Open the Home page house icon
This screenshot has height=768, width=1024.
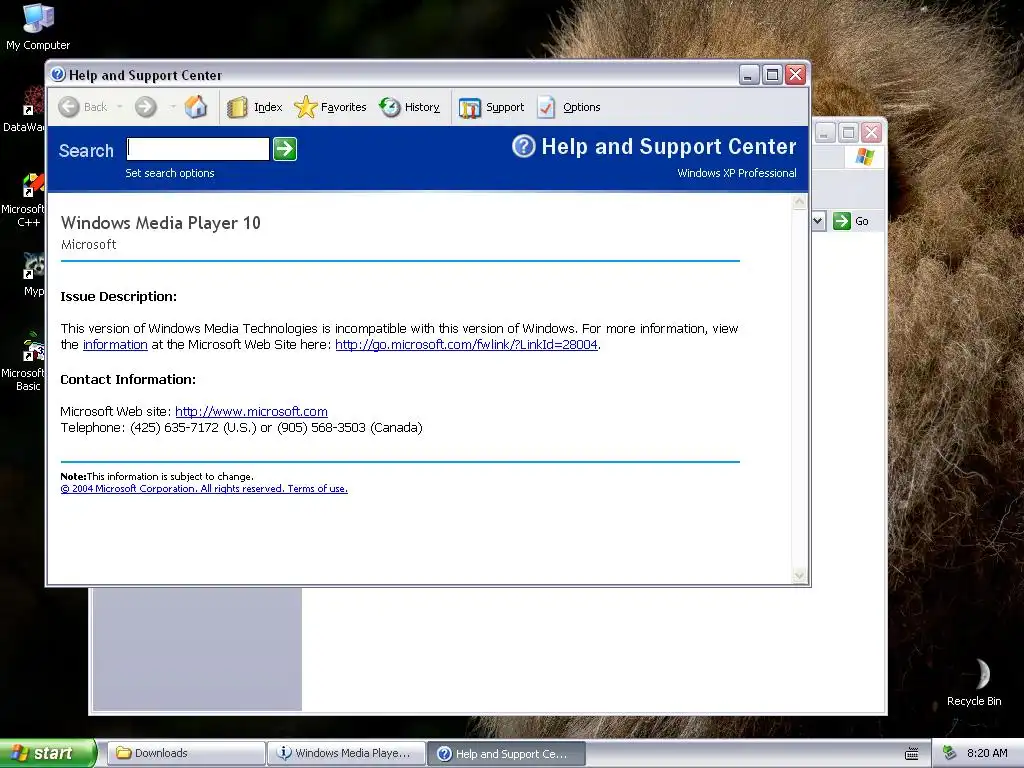tap(195, 106)
